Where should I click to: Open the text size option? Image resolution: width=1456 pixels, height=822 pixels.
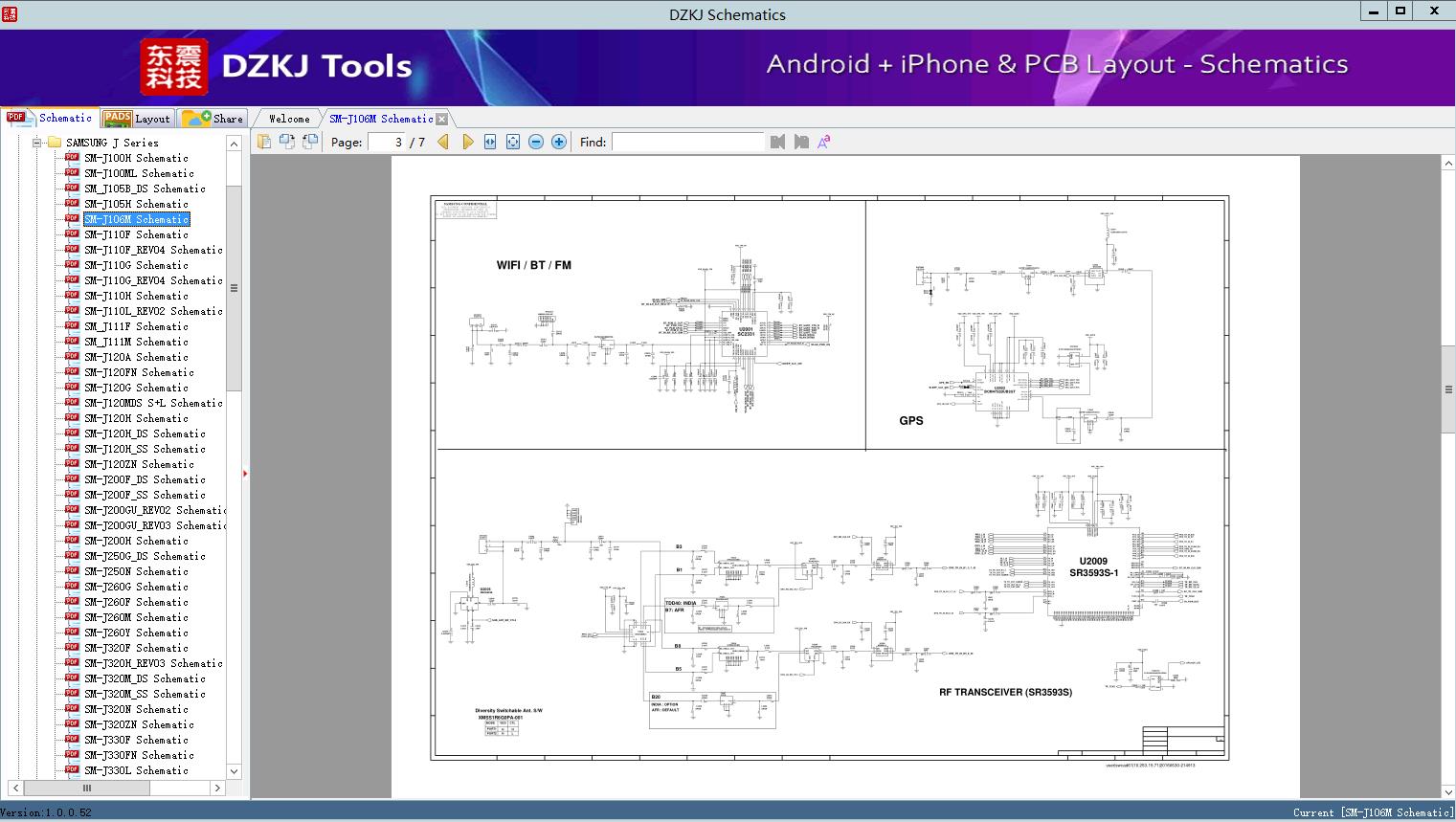coord(824,142)
